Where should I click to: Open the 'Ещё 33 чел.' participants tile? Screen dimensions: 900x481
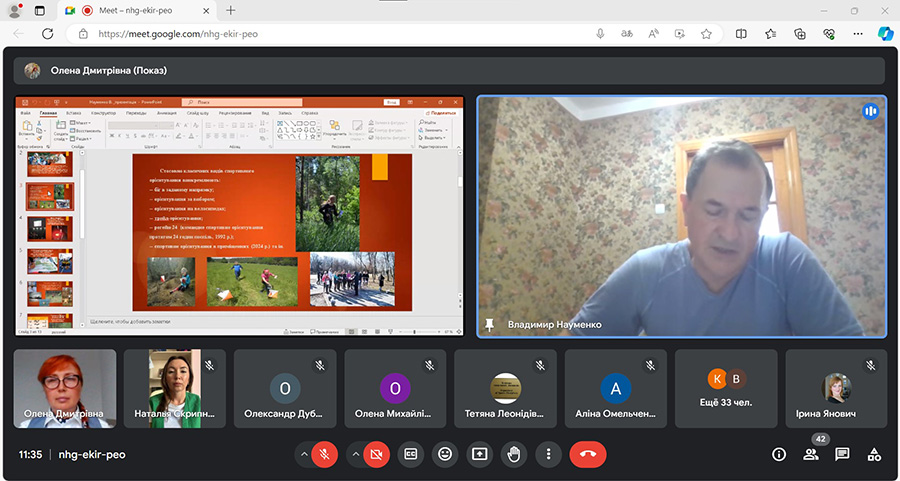tap(725, 388)
